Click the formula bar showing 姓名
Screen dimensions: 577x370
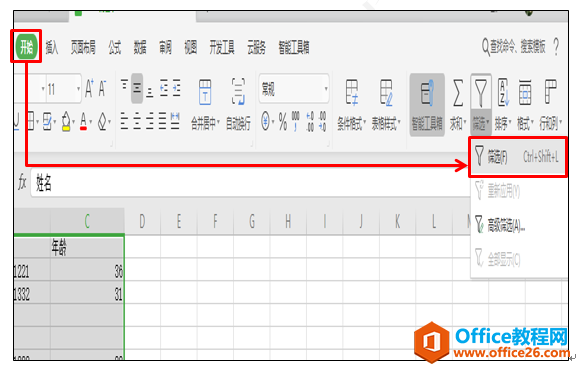pos(250,183)
